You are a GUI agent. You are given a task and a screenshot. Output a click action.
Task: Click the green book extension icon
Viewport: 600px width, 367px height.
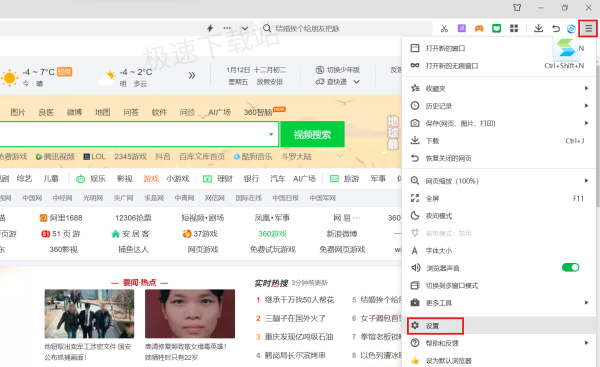(496, 28)
